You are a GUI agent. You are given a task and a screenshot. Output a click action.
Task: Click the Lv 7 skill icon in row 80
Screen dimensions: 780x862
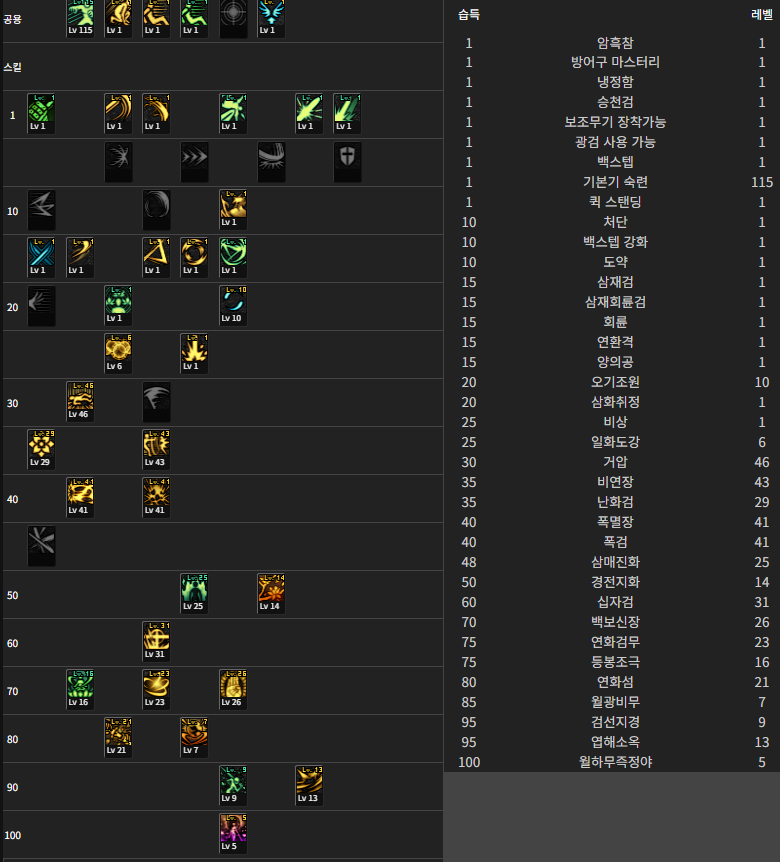point(194,738)
